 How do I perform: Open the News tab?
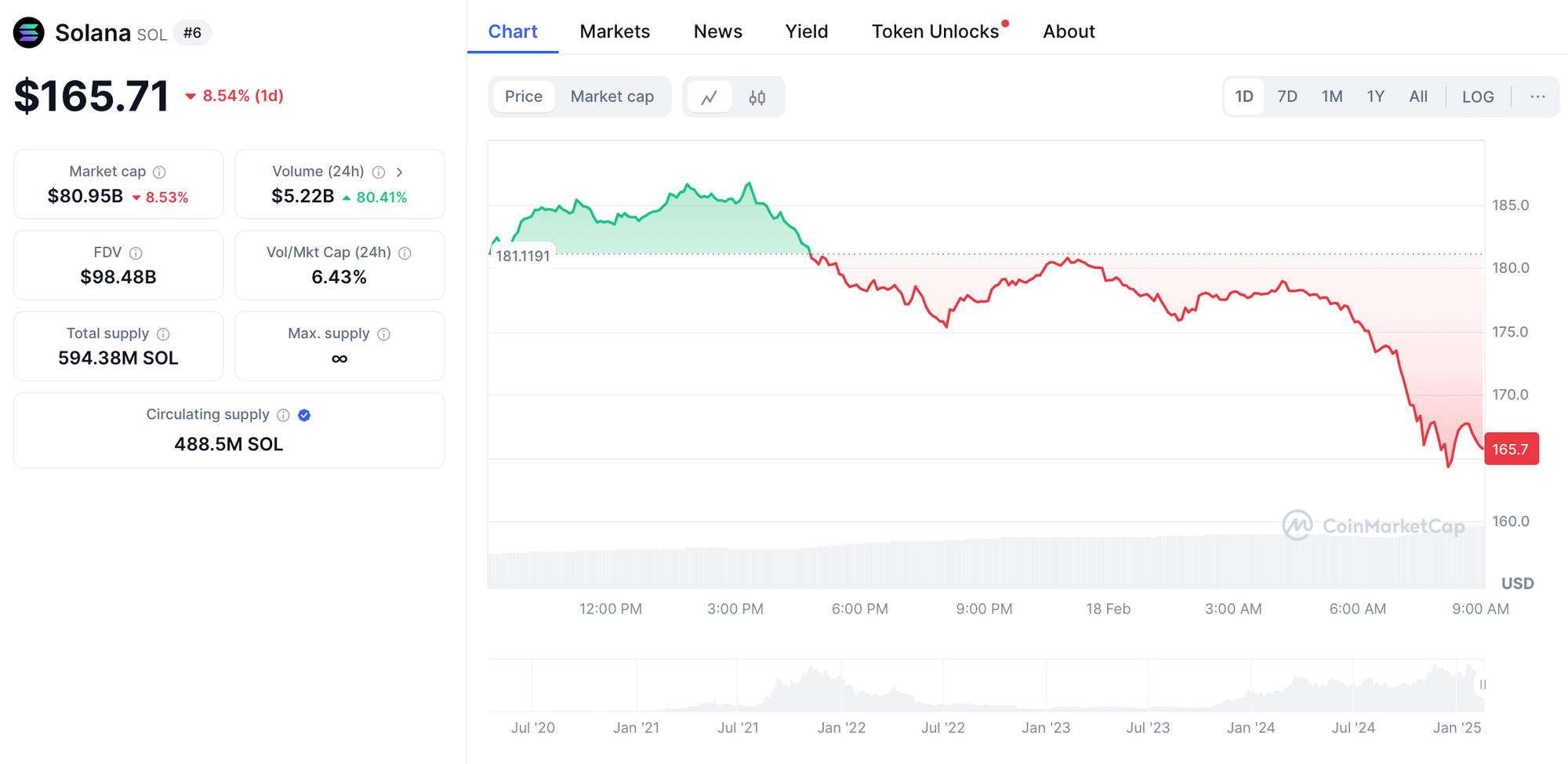click(718, 31)
